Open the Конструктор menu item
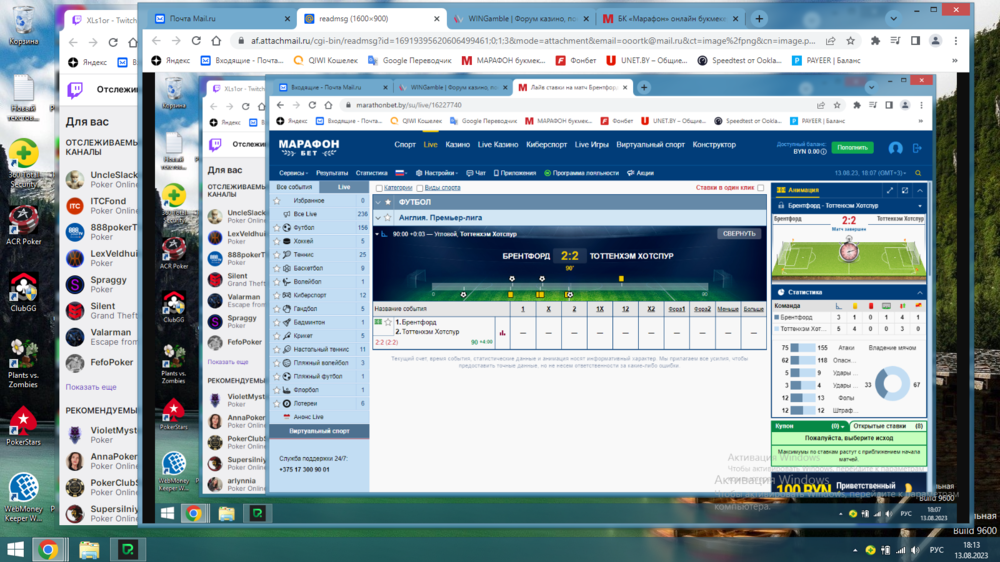Screen dimensions: 1000x562 (714, 145)
